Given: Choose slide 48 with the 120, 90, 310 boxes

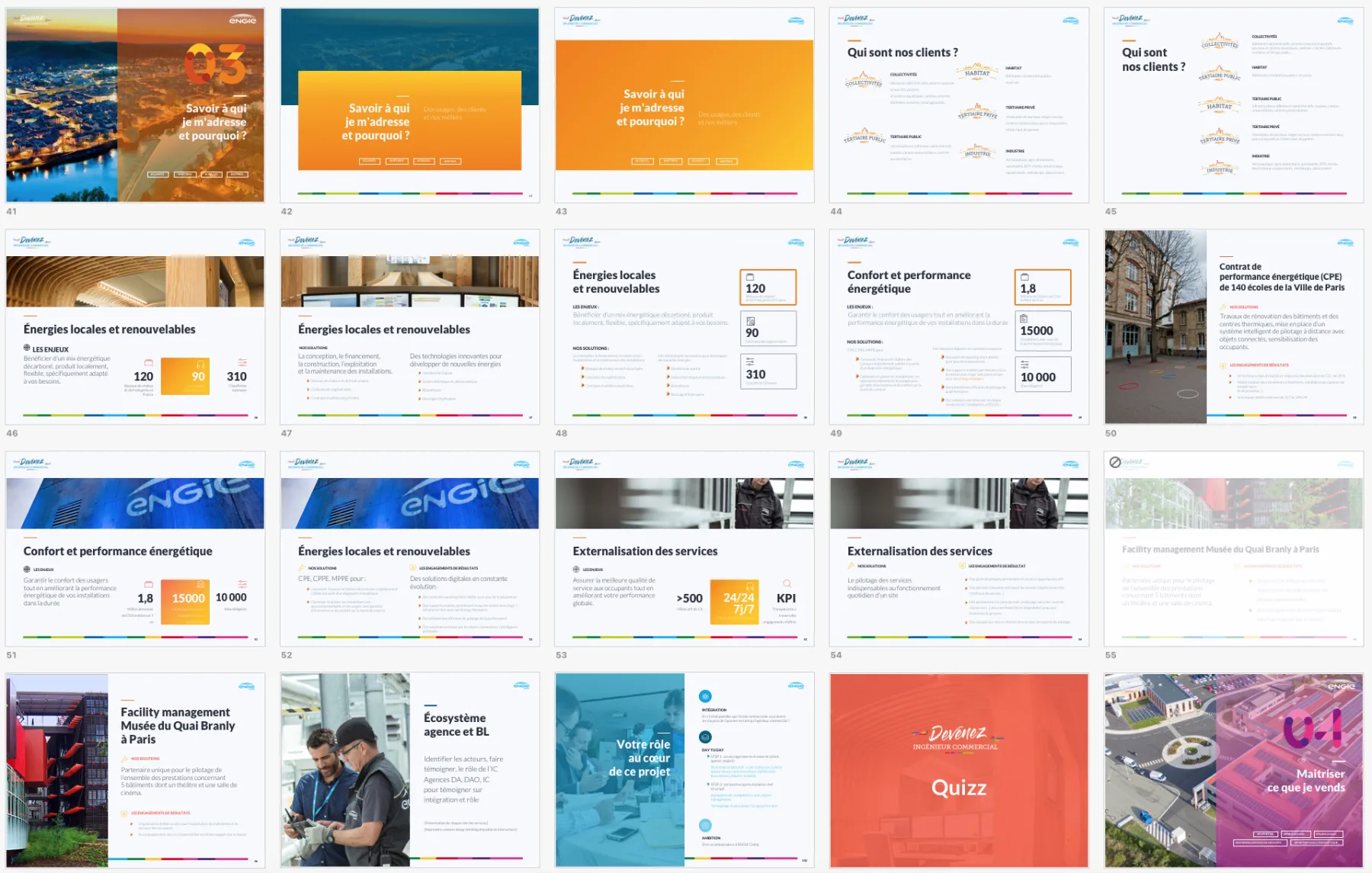Looking at the screenshot, I should 684,327.
